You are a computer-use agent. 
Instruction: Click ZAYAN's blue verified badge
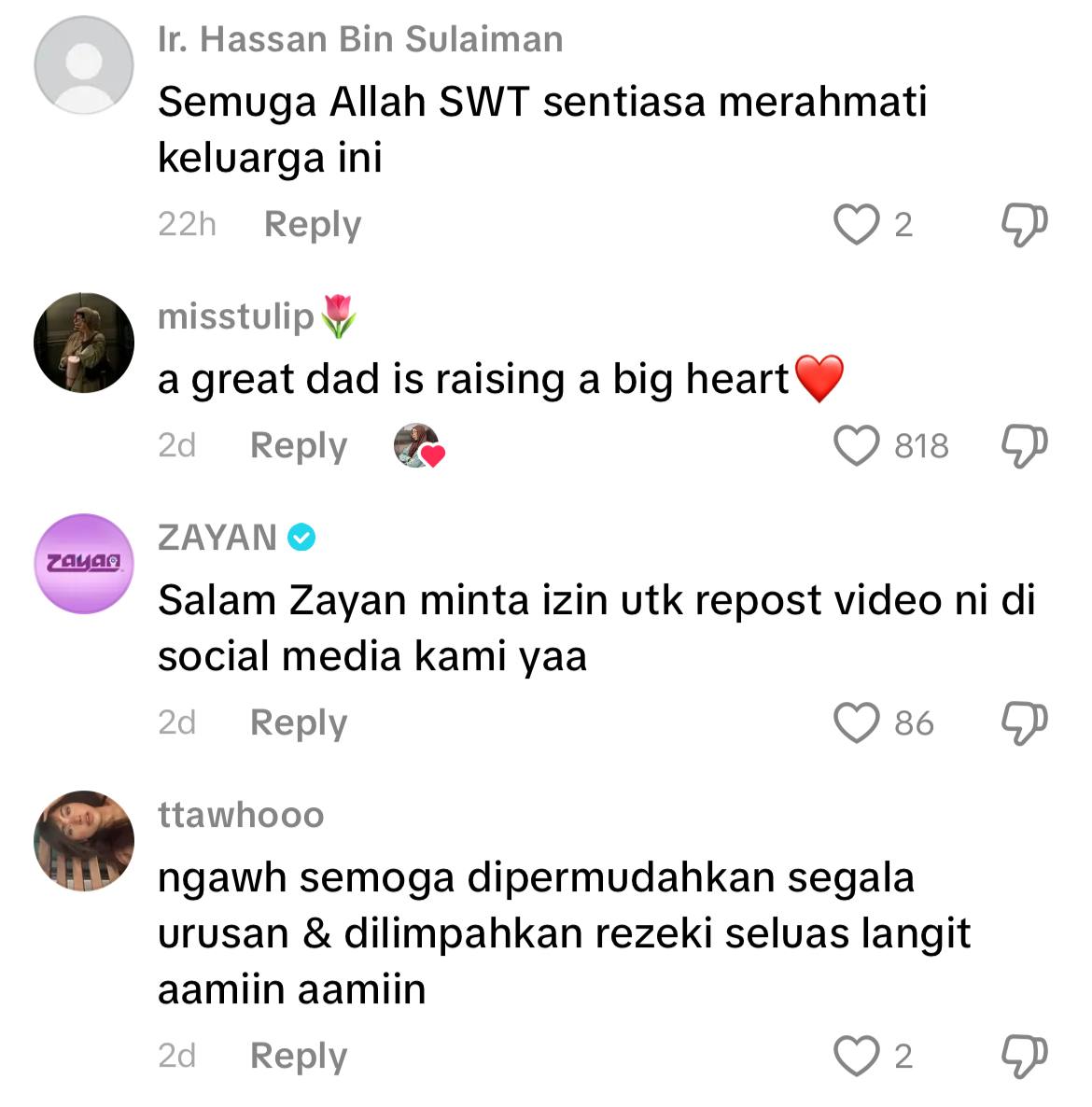click(301, 538)
